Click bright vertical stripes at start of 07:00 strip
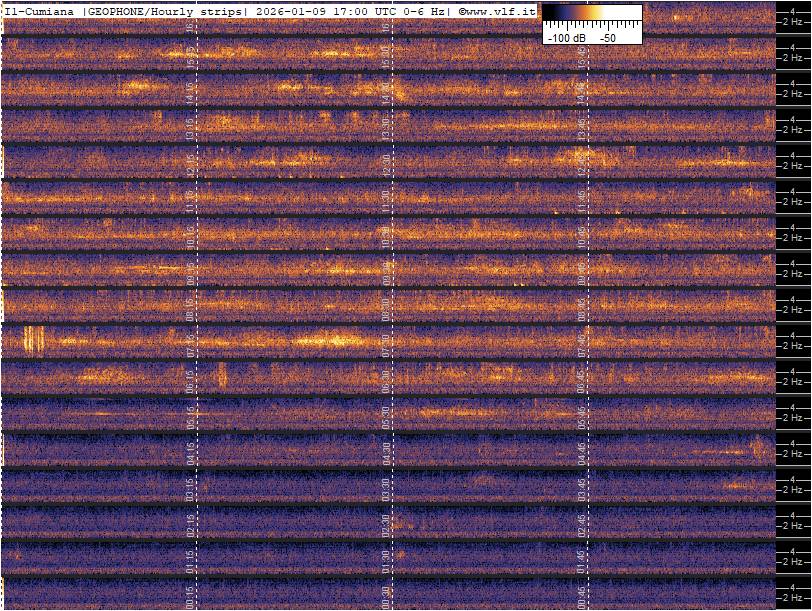 point(34,341)
